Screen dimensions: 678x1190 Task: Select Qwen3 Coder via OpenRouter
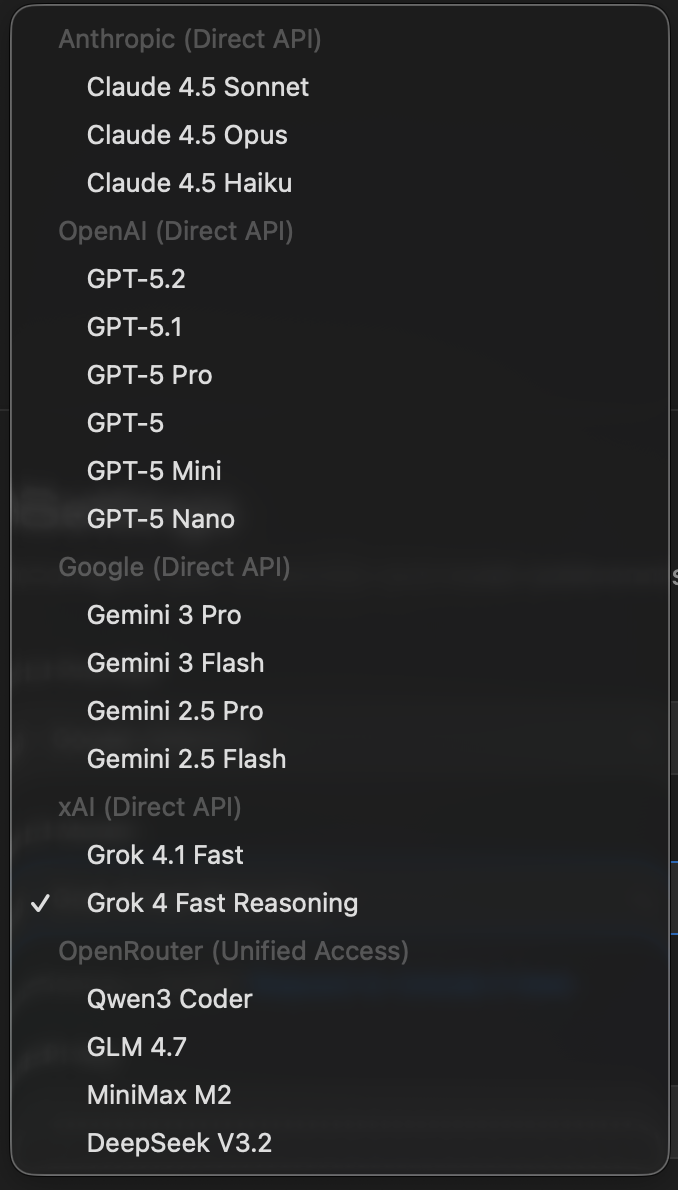[169, 999]
